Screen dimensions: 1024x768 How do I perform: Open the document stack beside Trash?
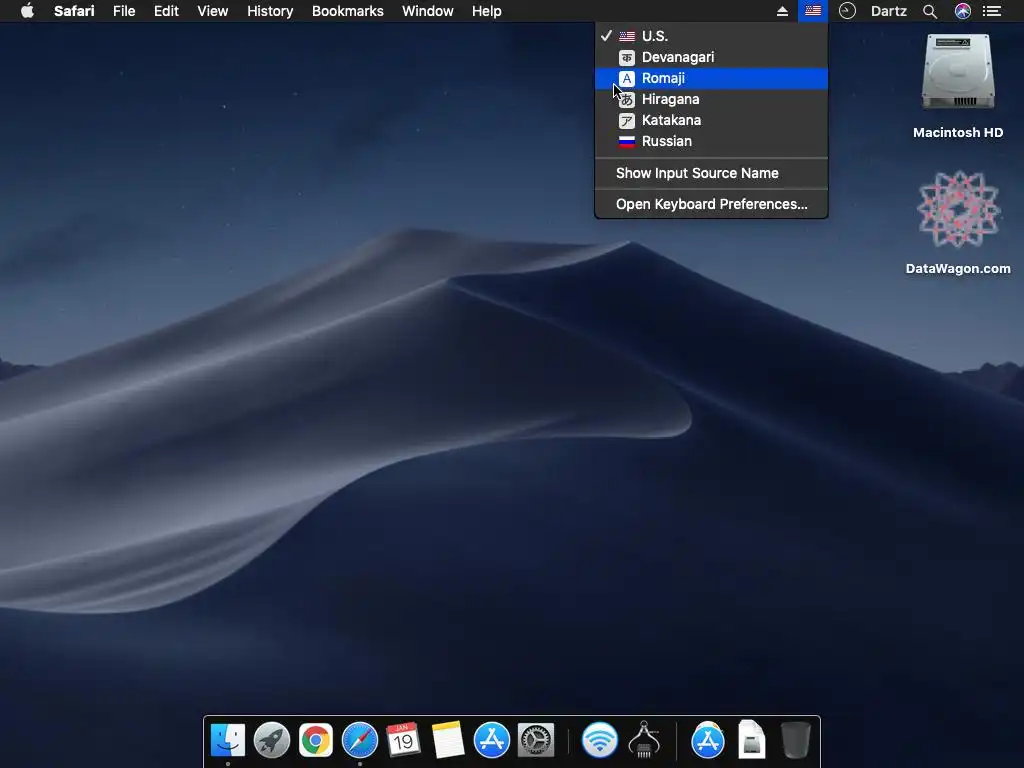[x=752, y=740]
